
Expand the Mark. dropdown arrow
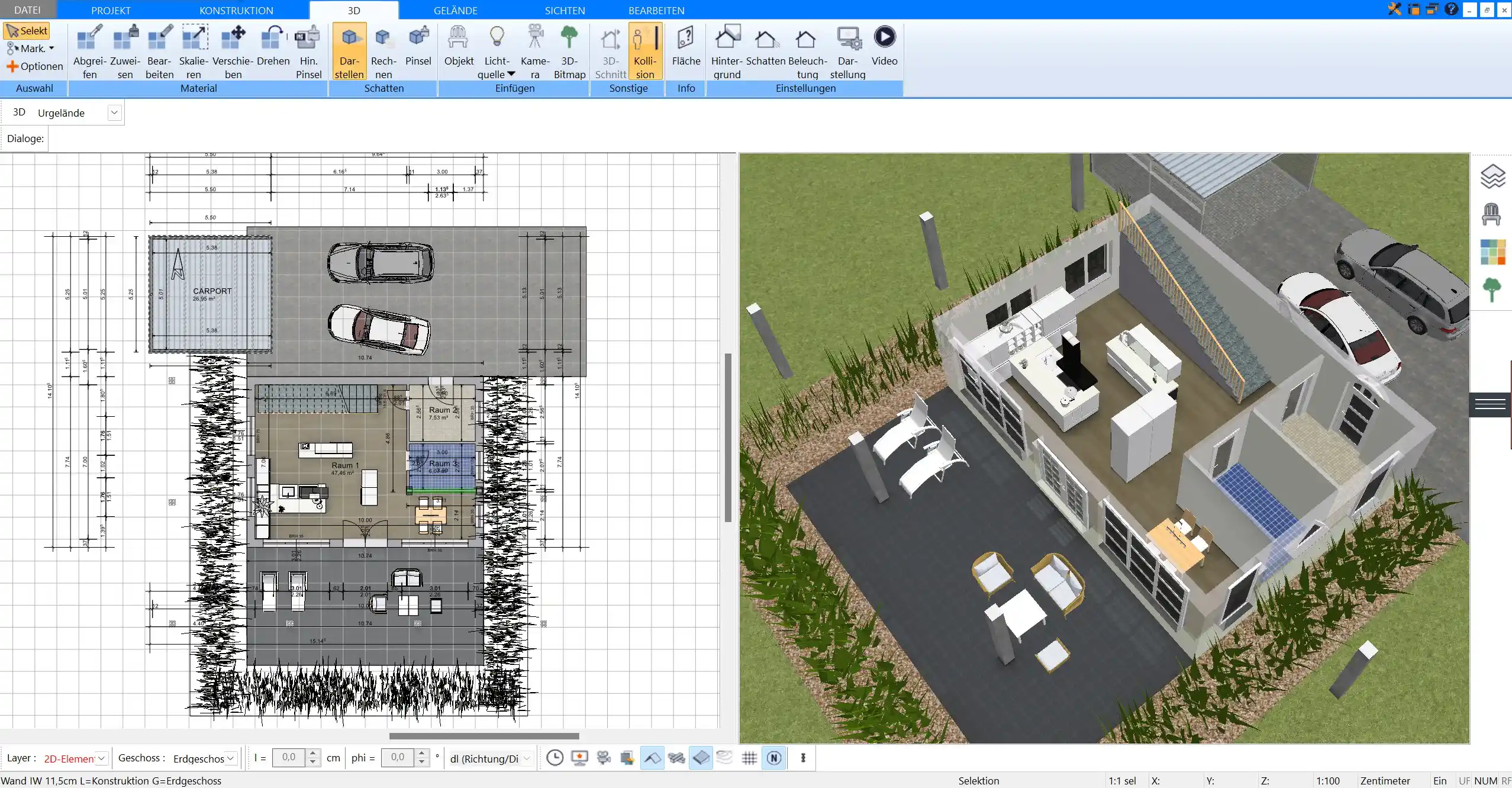pos(51,49)
